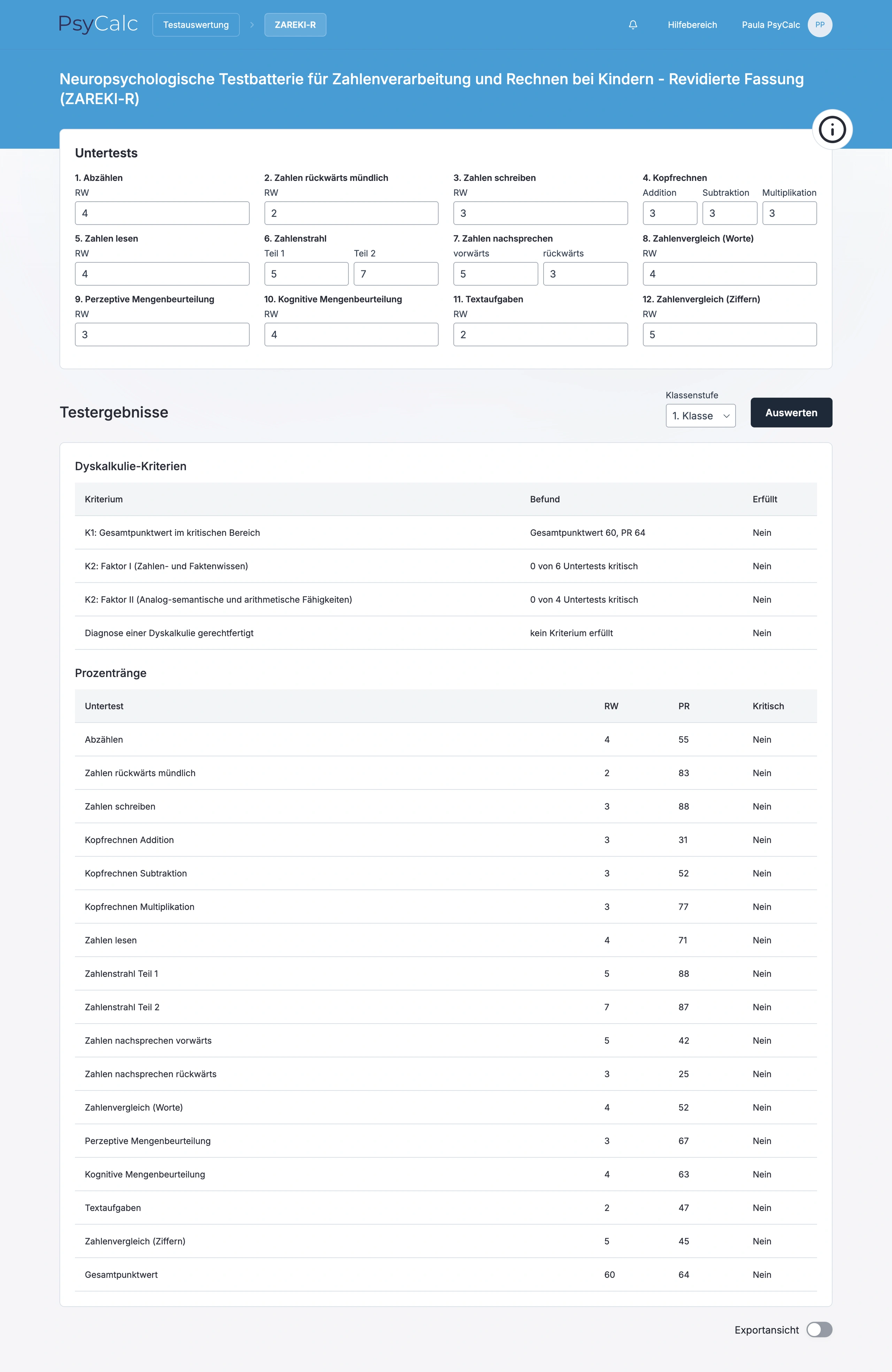Open the info circle icon

(832, 129)
